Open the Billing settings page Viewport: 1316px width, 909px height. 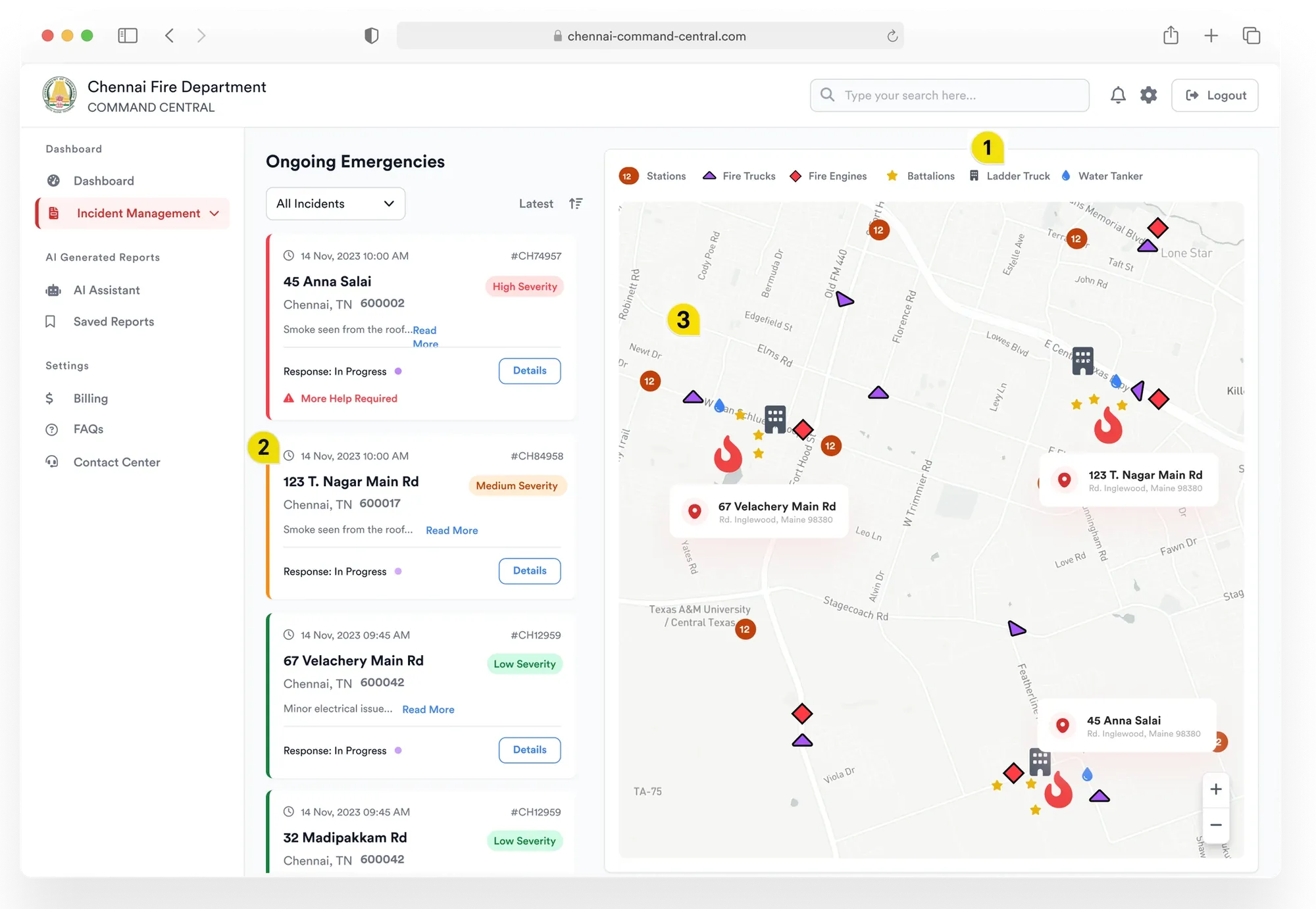coord(90,399)
